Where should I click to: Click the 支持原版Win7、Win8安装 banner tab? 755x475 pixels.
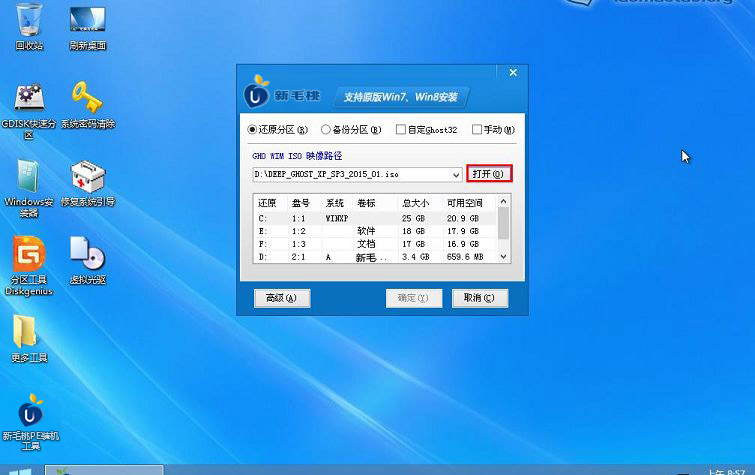[x=401, y=97]
